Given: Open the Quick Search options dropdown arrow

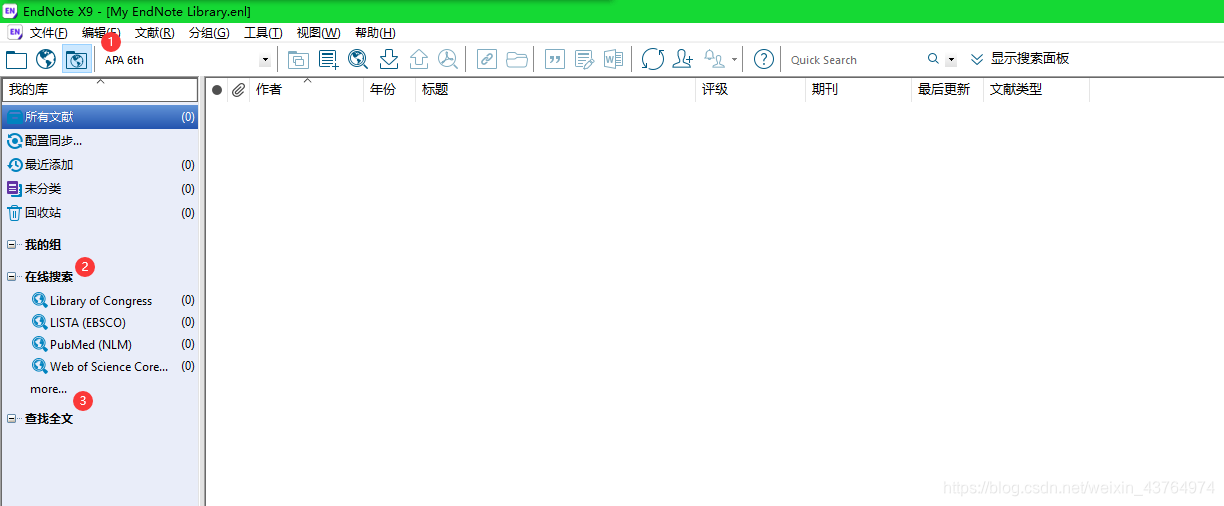Looking at the screenshot, I should point(952,60).
